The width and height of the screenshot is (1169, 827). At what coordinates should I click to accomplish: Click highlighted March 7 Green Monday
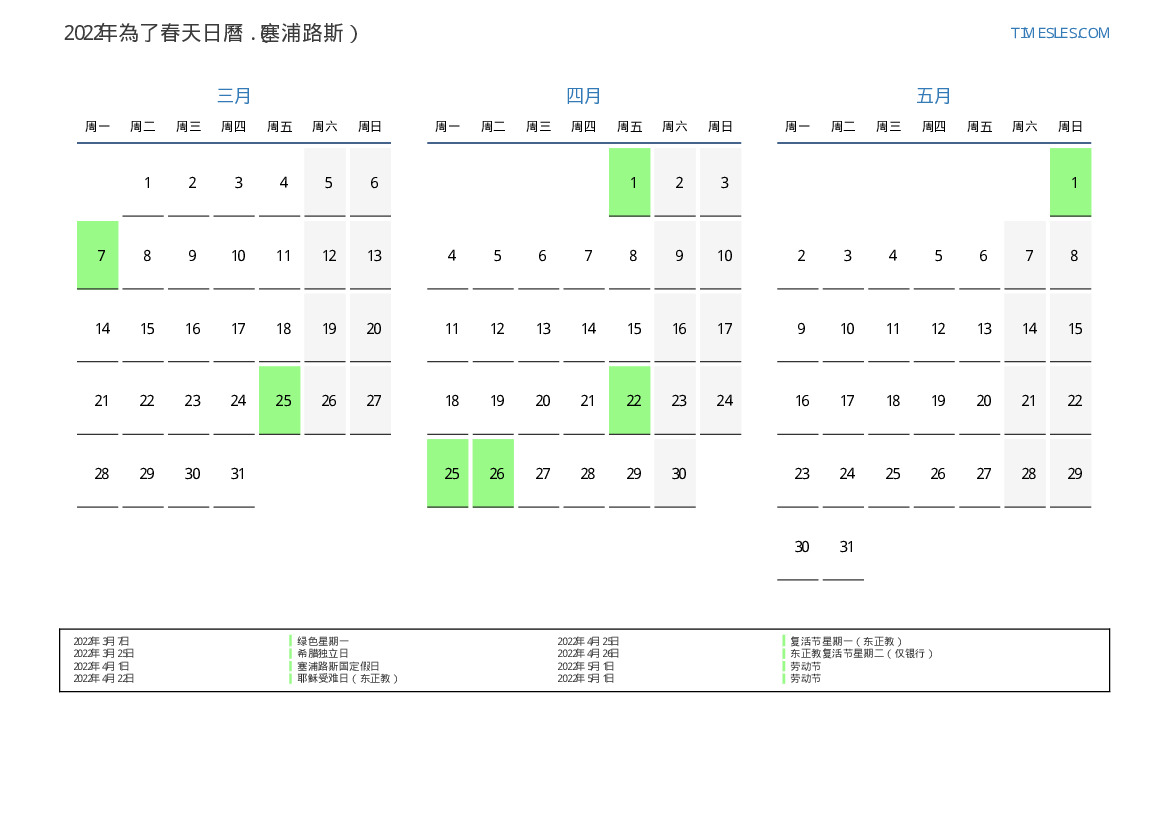click(x=98, y=255)
